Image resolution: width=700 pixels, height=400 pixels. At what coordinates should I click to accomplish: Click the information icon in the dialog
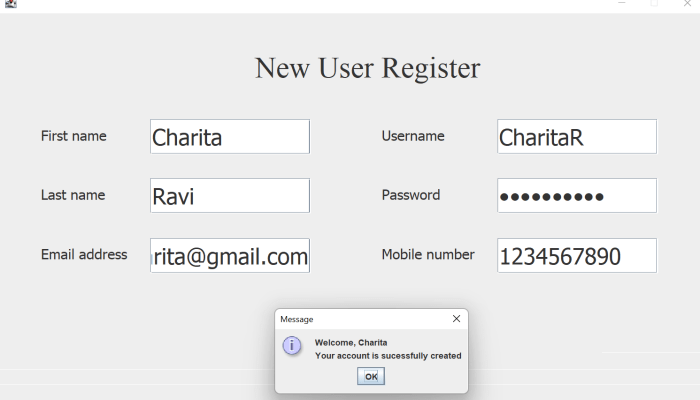(x=292, y=346)
